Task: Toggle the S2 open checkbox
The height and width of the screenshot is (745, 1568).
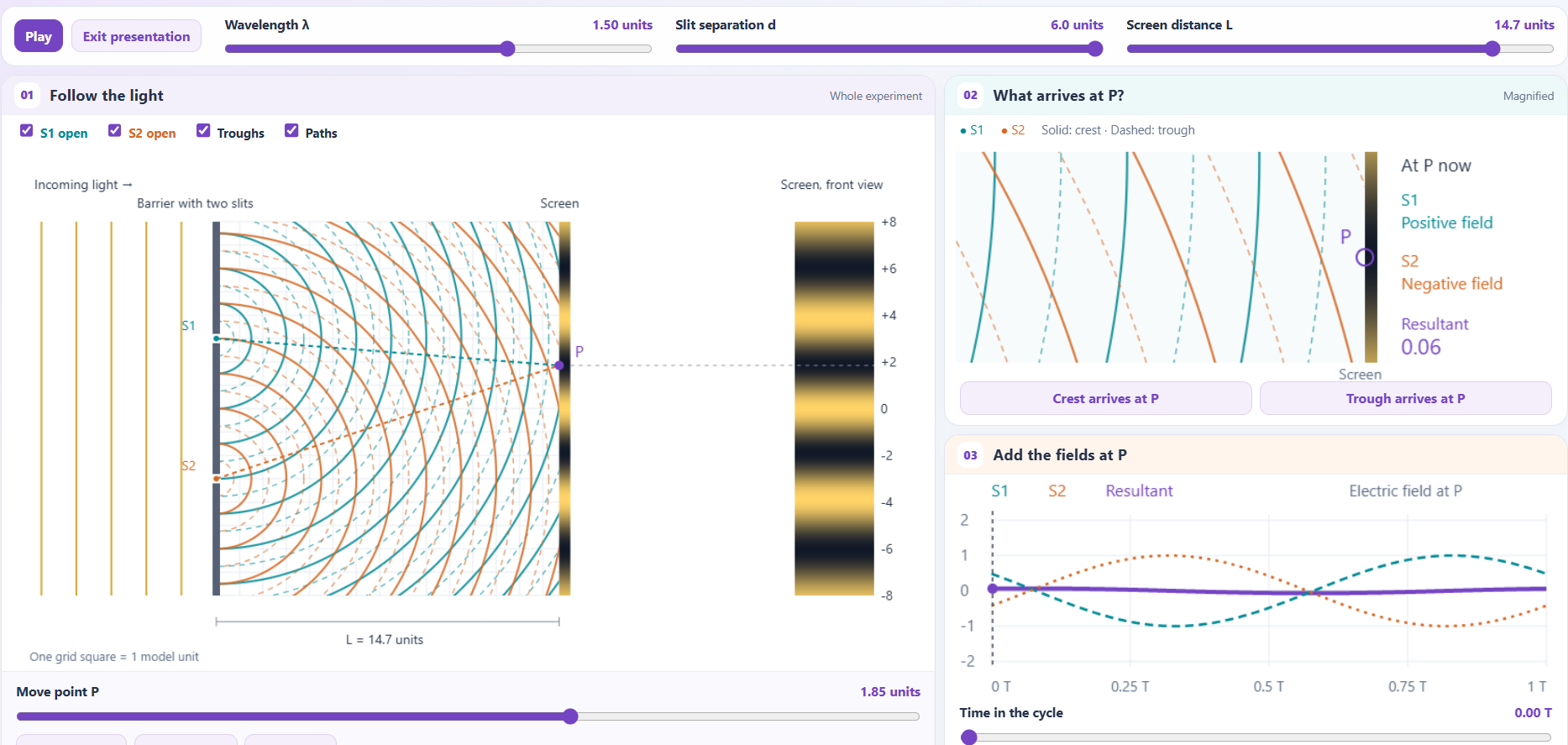Action: (115, 131)
